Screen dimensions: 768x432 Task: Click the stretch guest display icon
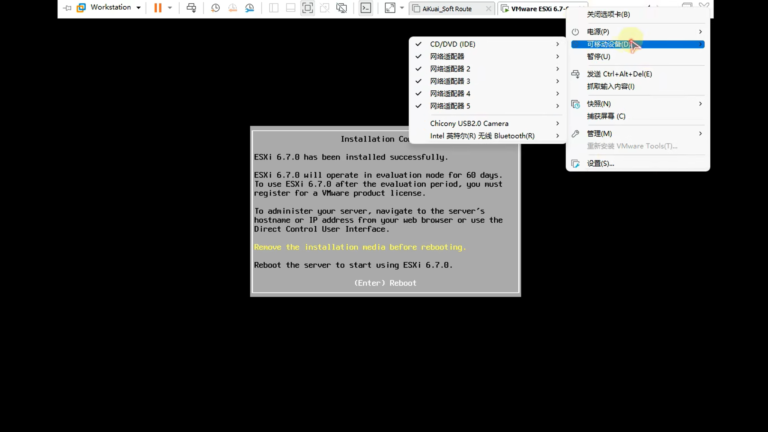[x=390, y=8]
